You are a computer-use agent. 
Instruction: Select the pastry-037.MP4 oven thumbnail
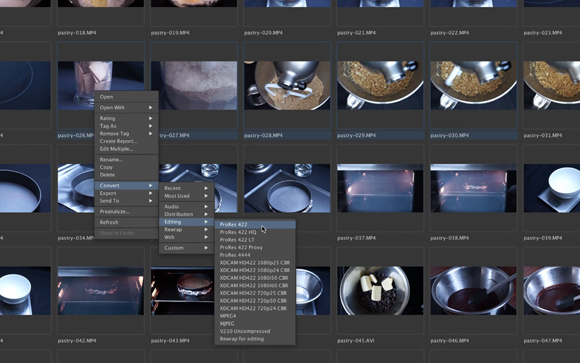tap(380, 188)
